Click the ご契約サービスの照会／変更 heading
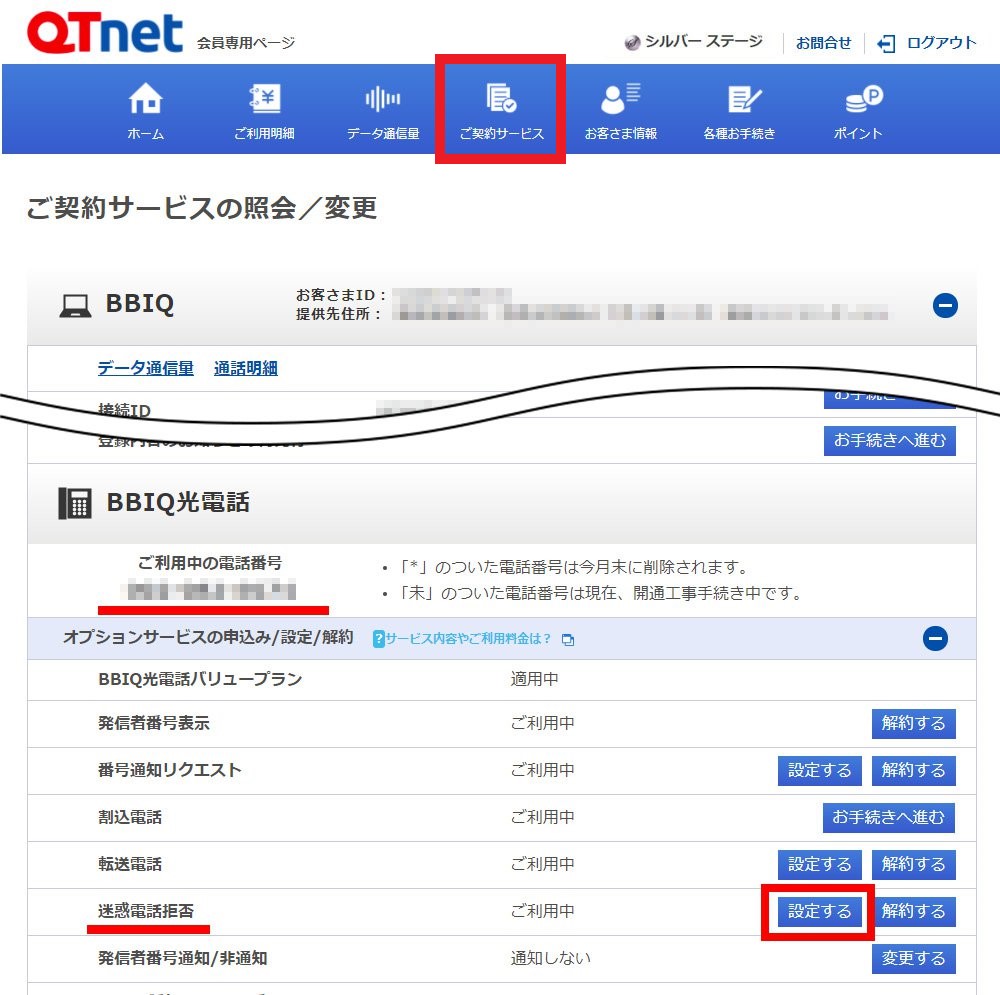Screen dimensions: 1000x995 point(202,208)
